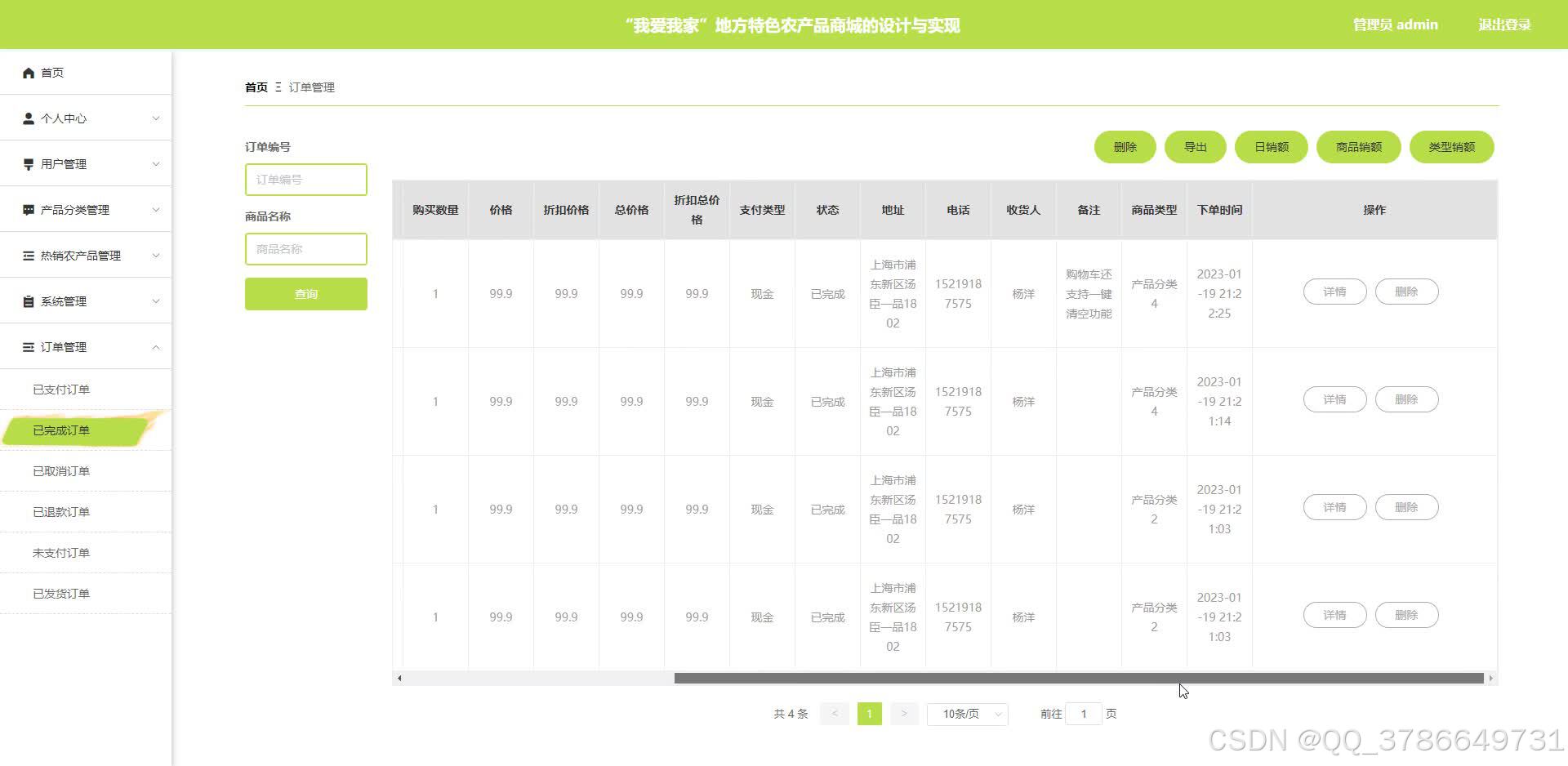The height and width of the screenshot is (766, 1568).
Task: Click 管理员 admin in the header
Action: click(1395, 24)
